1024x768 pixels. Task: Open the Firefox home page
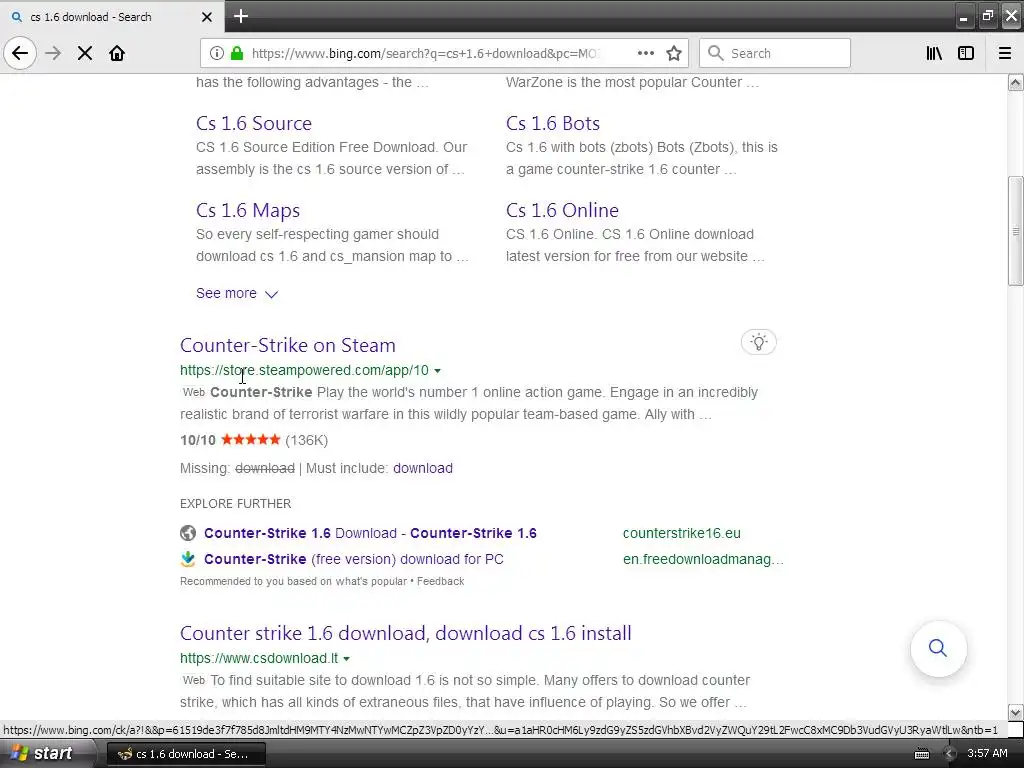tap(117, 53)
